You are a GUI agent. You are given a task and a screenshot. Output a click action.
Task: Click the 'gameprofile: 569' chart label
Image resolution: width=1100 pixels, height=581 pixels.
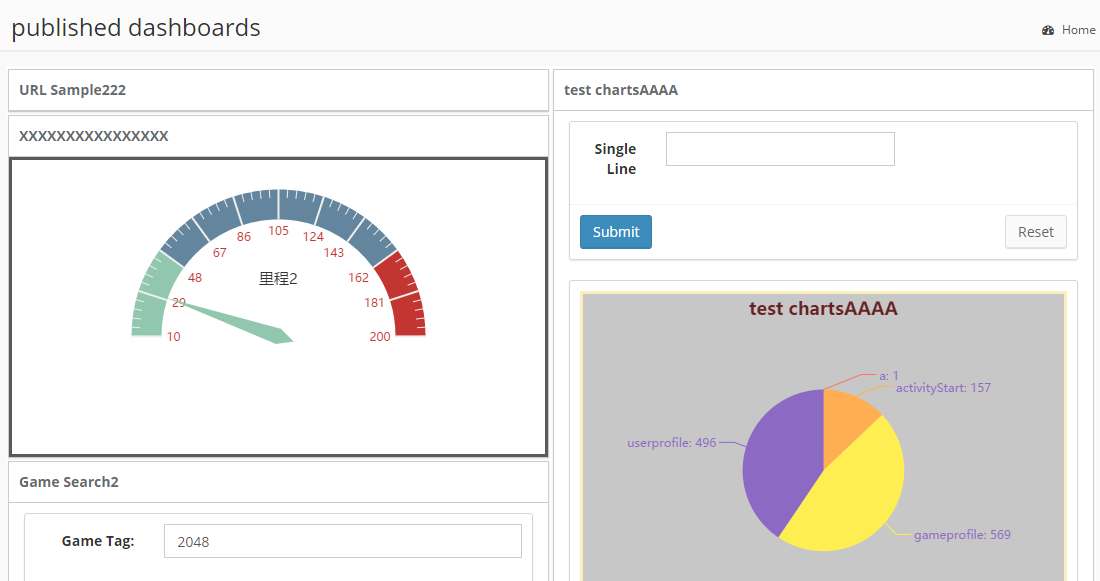click(962, 535)
